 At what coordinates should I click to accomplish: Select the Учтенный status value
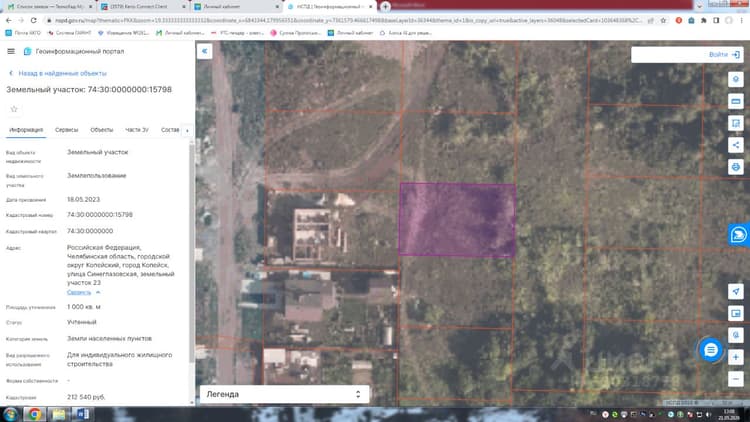pyautogui.click(x=81, y=322)
